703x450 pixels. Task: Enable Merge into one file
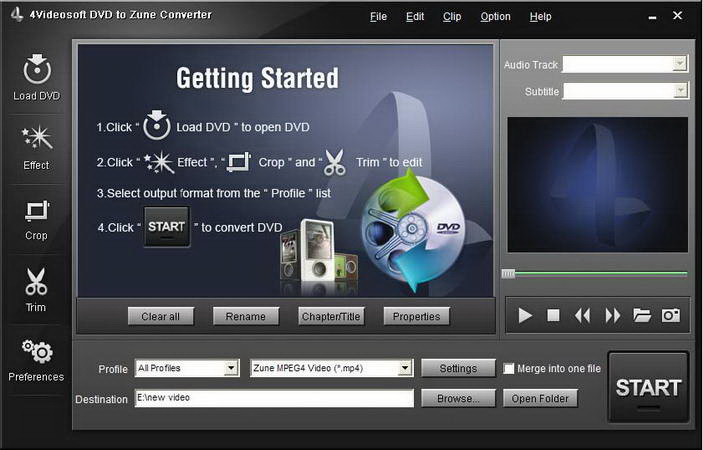click(508, 368)
